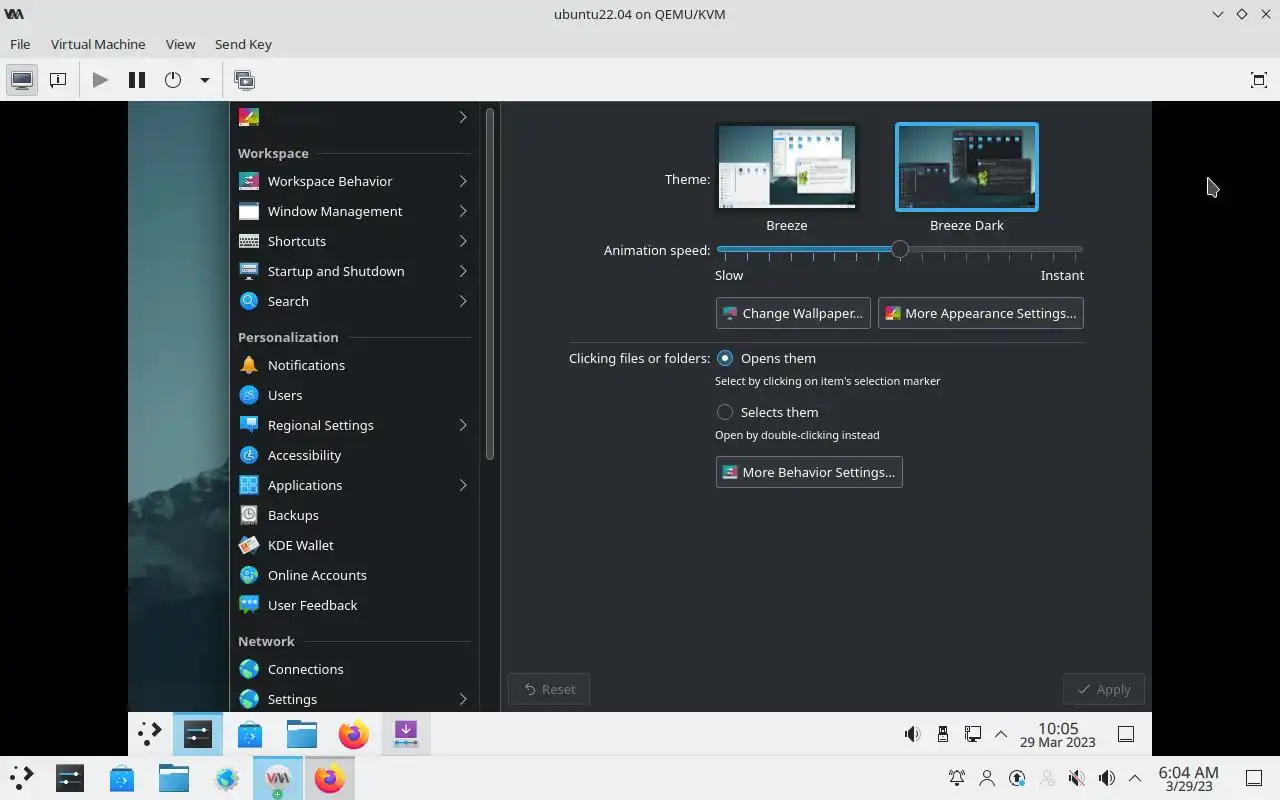This screenshot has height=800, width=1280.
Task: Click More Appearance Settings button
Action: pyautogui.click(x=980, y=313)
